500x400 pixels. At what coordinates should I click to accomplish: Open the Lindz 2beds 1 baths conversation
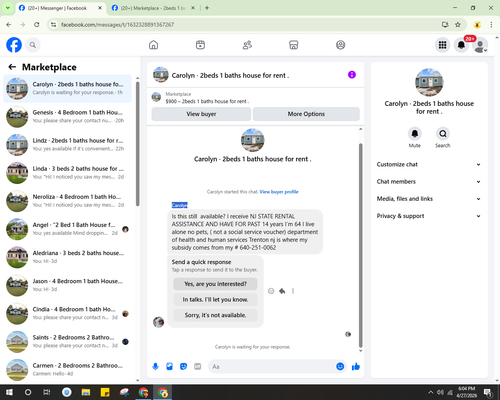67,145
